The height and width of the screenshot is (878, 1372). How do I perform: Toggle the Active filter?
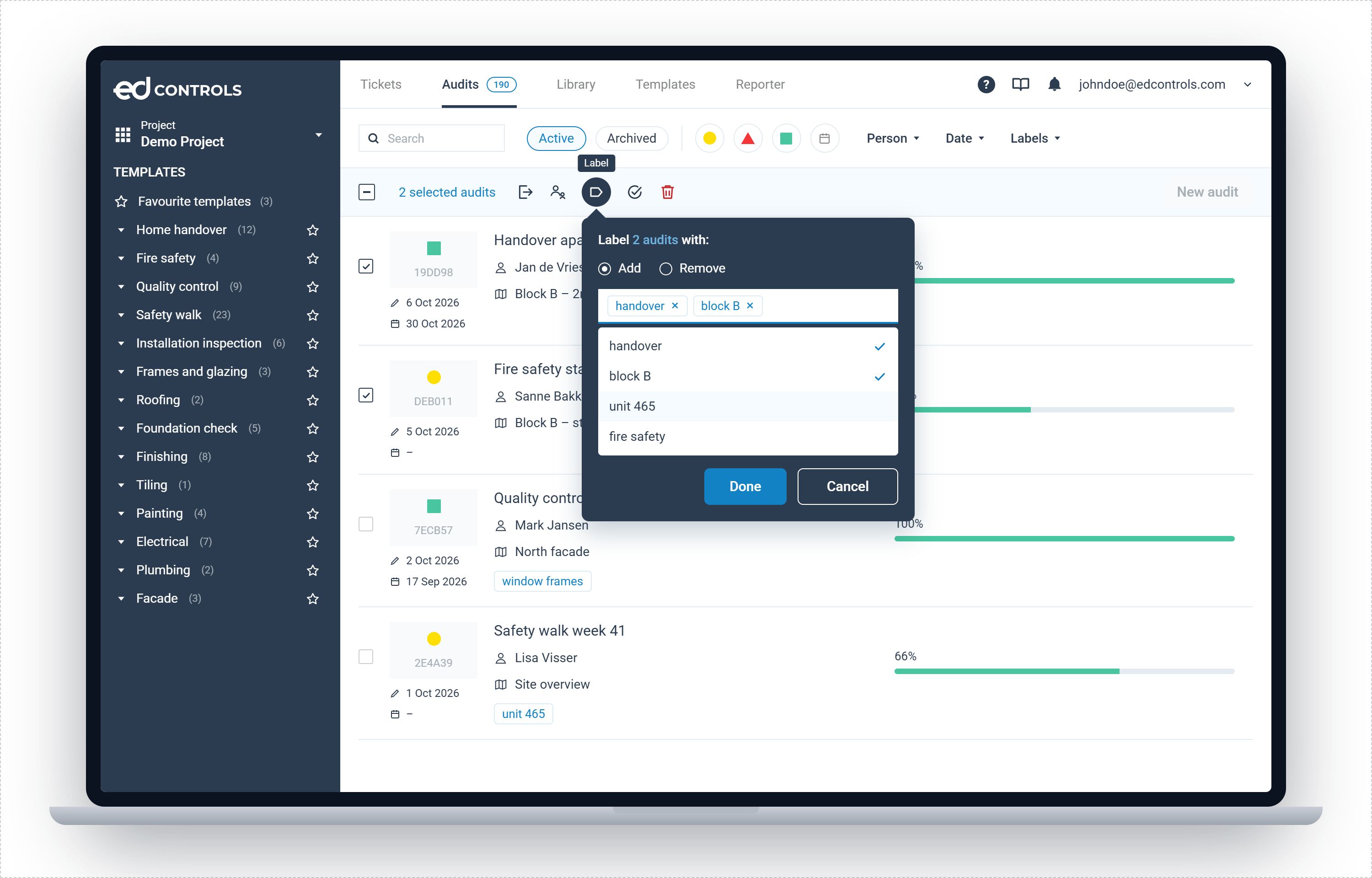(556, 139)
